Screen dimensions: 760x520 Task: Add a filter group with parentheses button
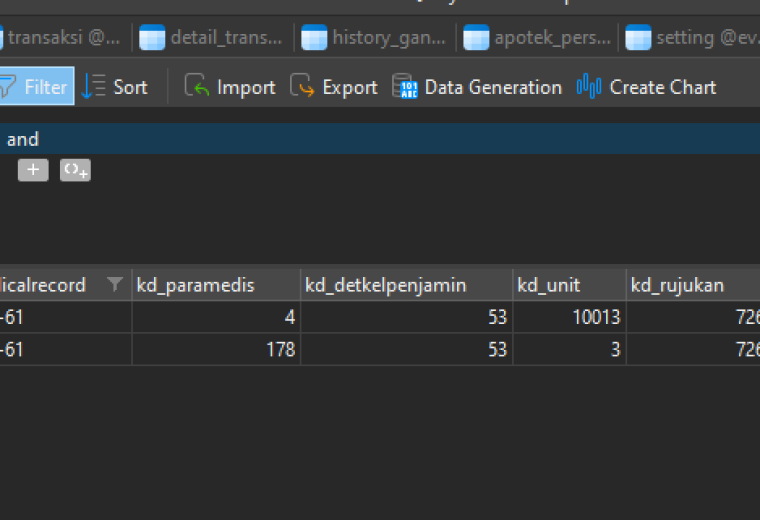coord(75,170)
